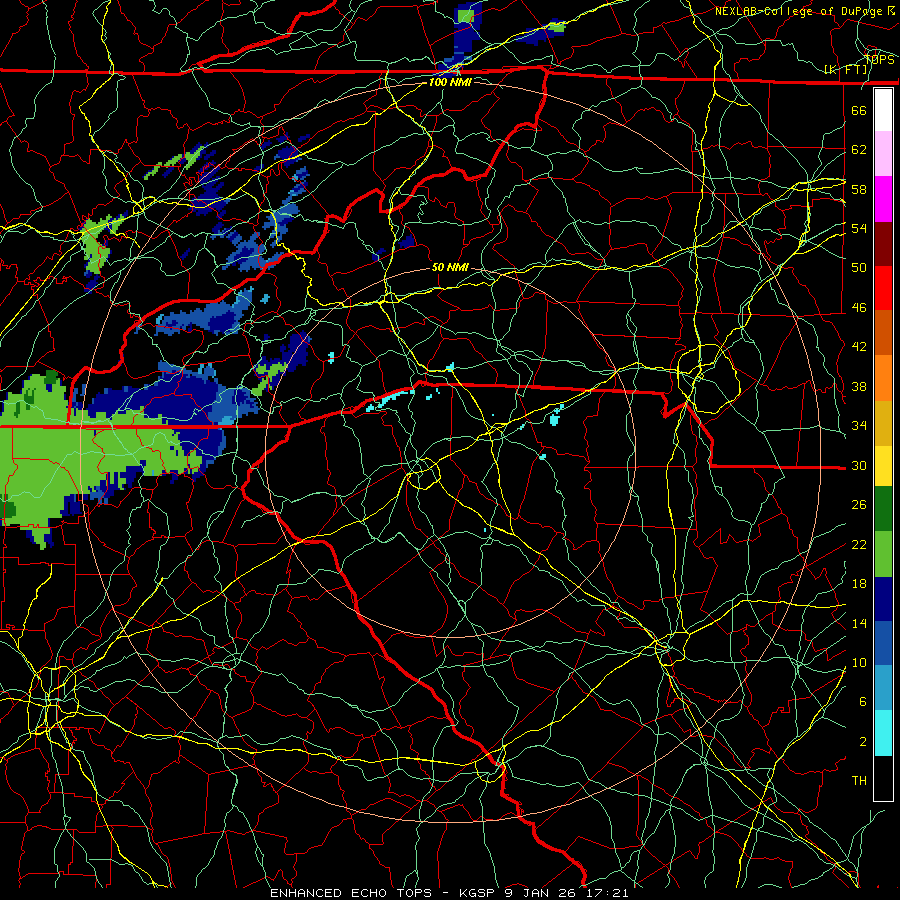Click the '50' legend value
The image size is (900, 900).
point(859,268)
